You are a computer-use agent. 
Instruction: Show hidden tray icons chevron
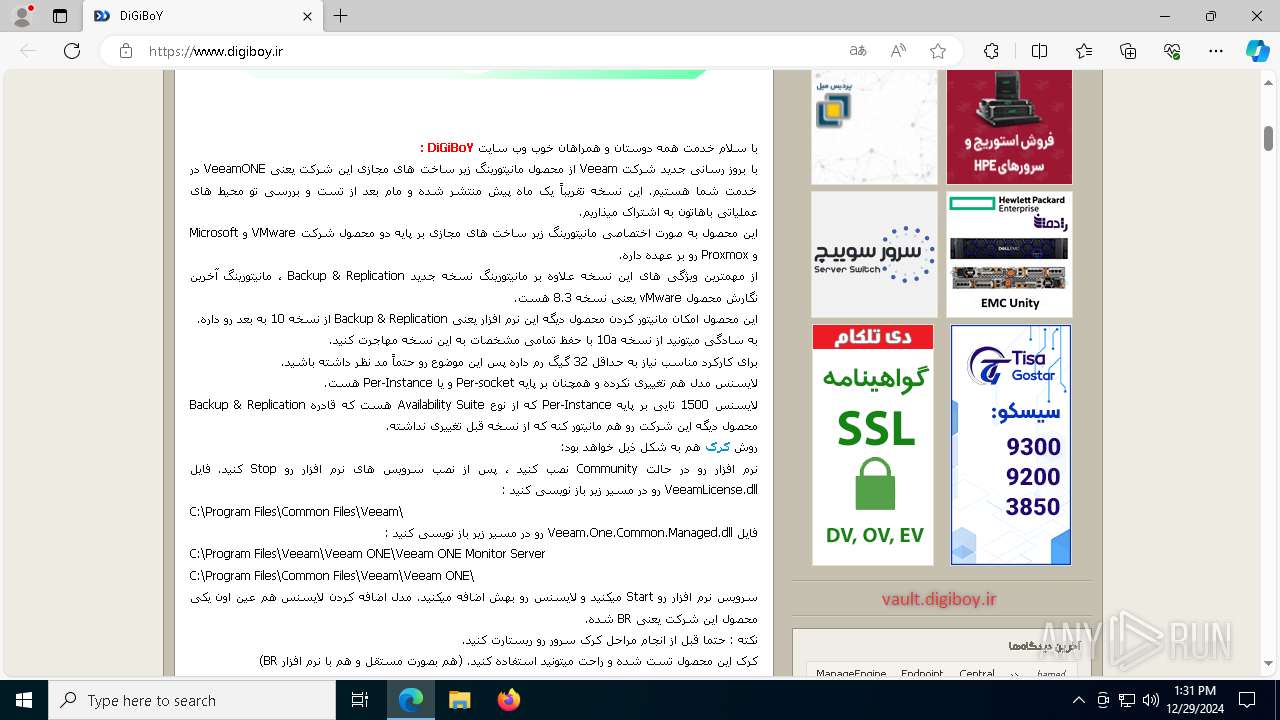coord(1078,700)
